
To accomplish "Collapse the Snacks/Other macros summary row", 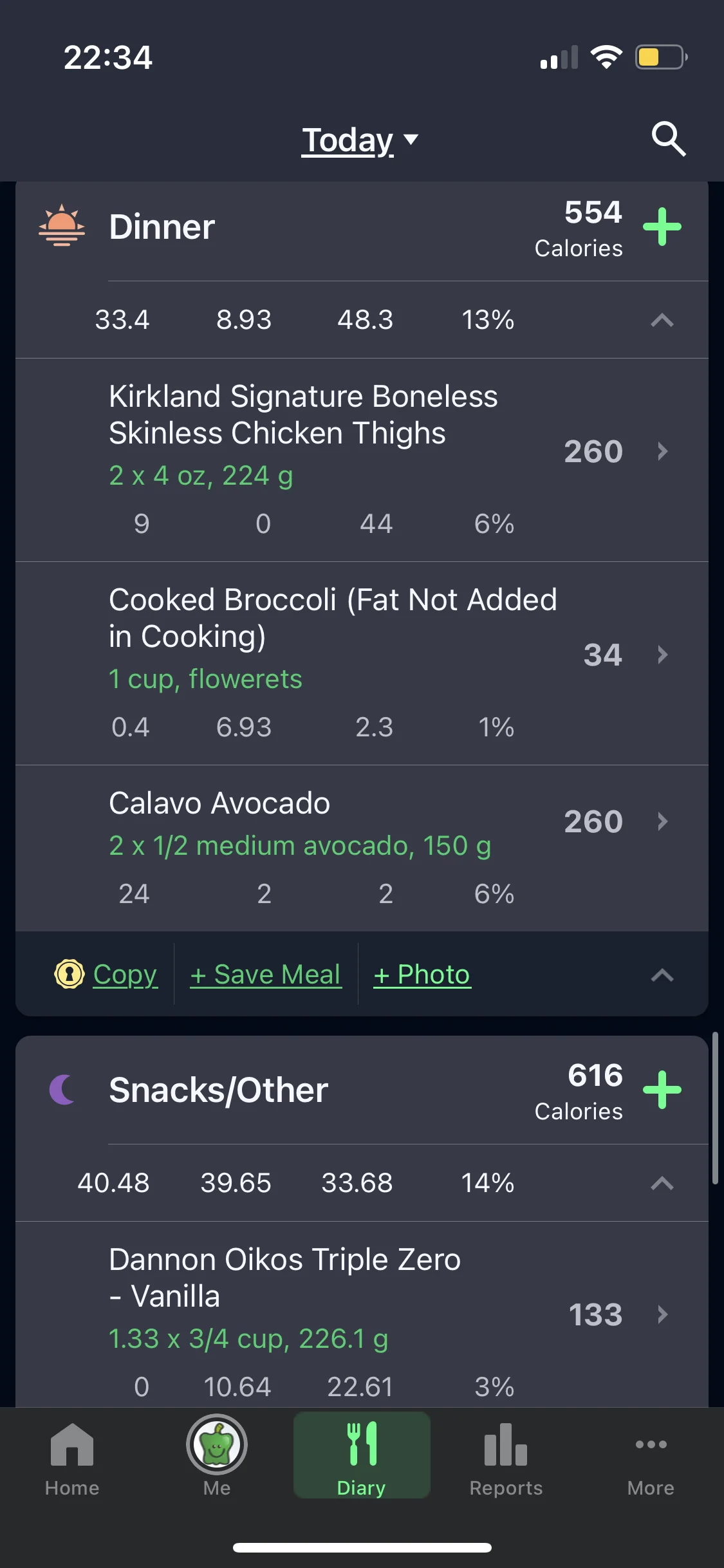I will [662, 1183].
